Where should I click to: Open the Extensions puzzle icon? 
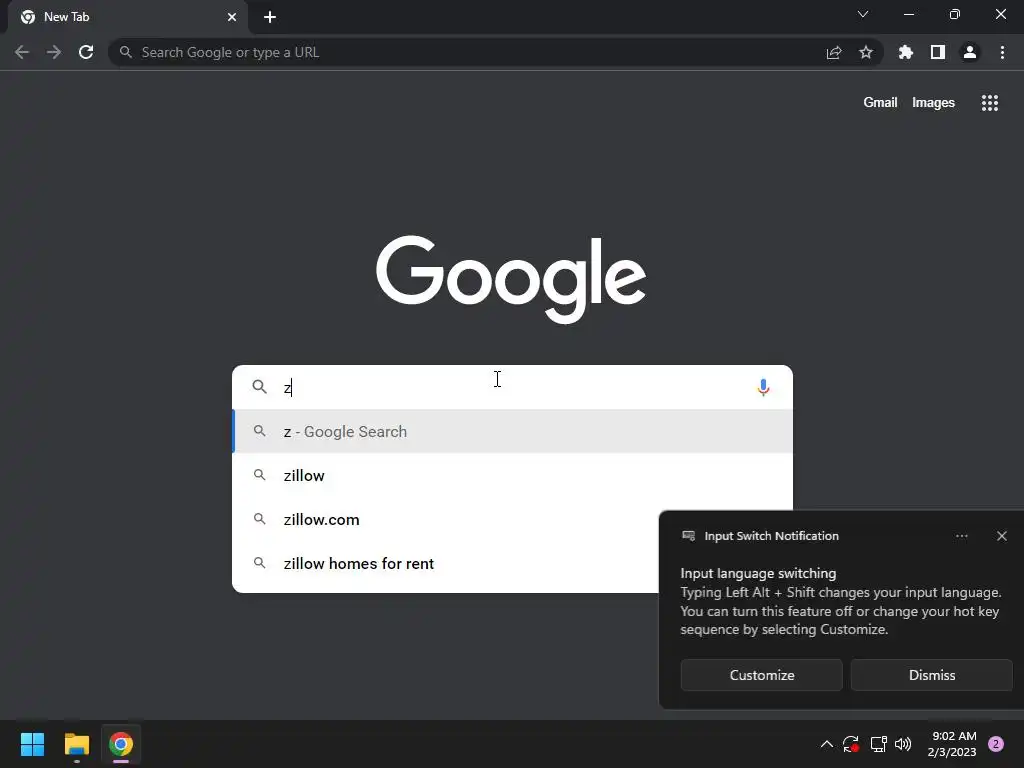point(906,52)
